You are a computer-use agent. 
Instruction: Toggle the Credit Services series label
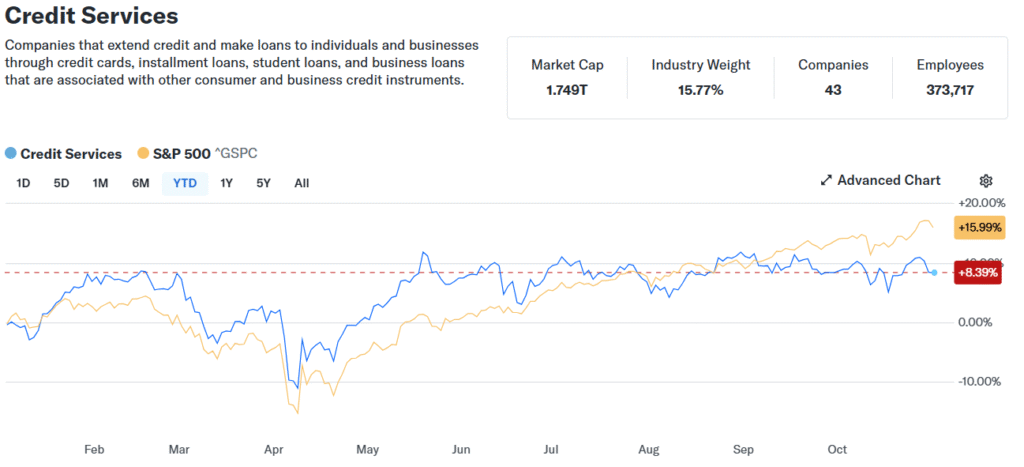tap(71, 154)
